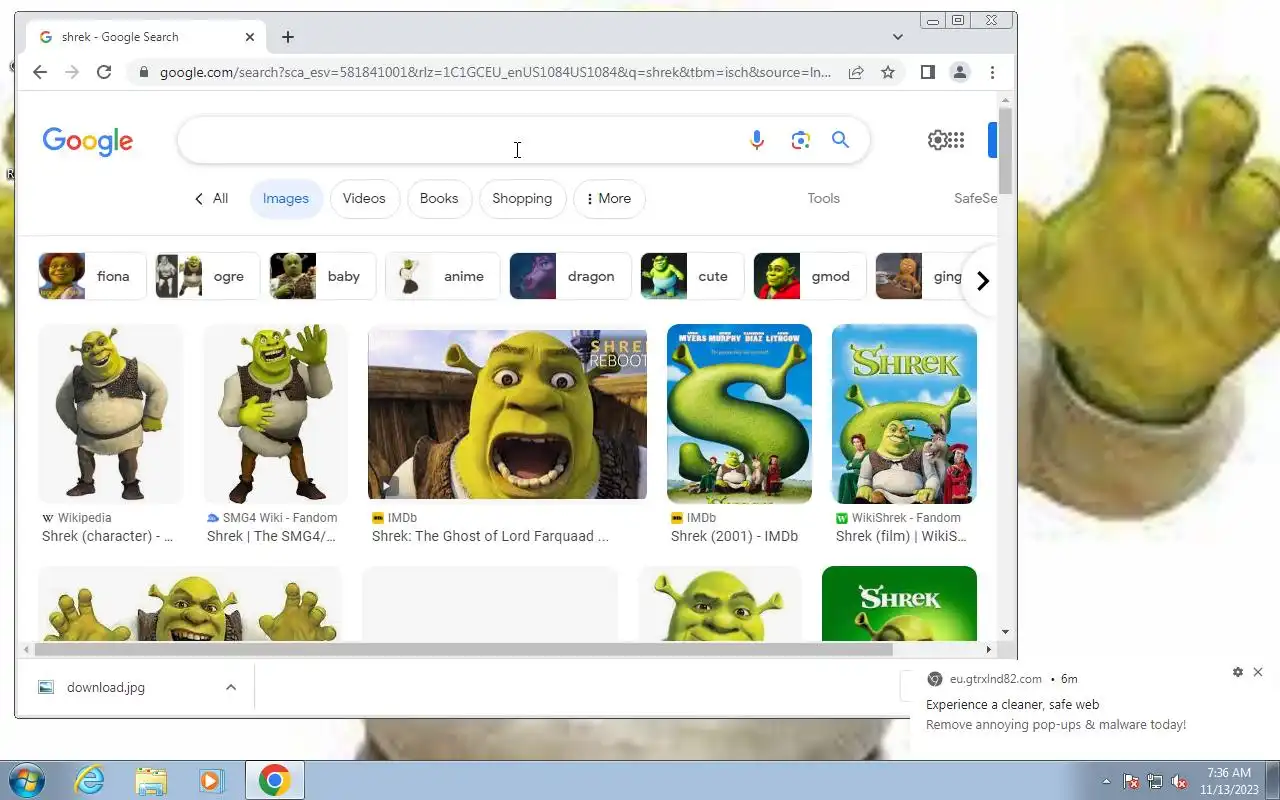The image size is (1280, 800).
Task: Open the green Shrek logo thumbnail
Action: (x=899, y=604)
